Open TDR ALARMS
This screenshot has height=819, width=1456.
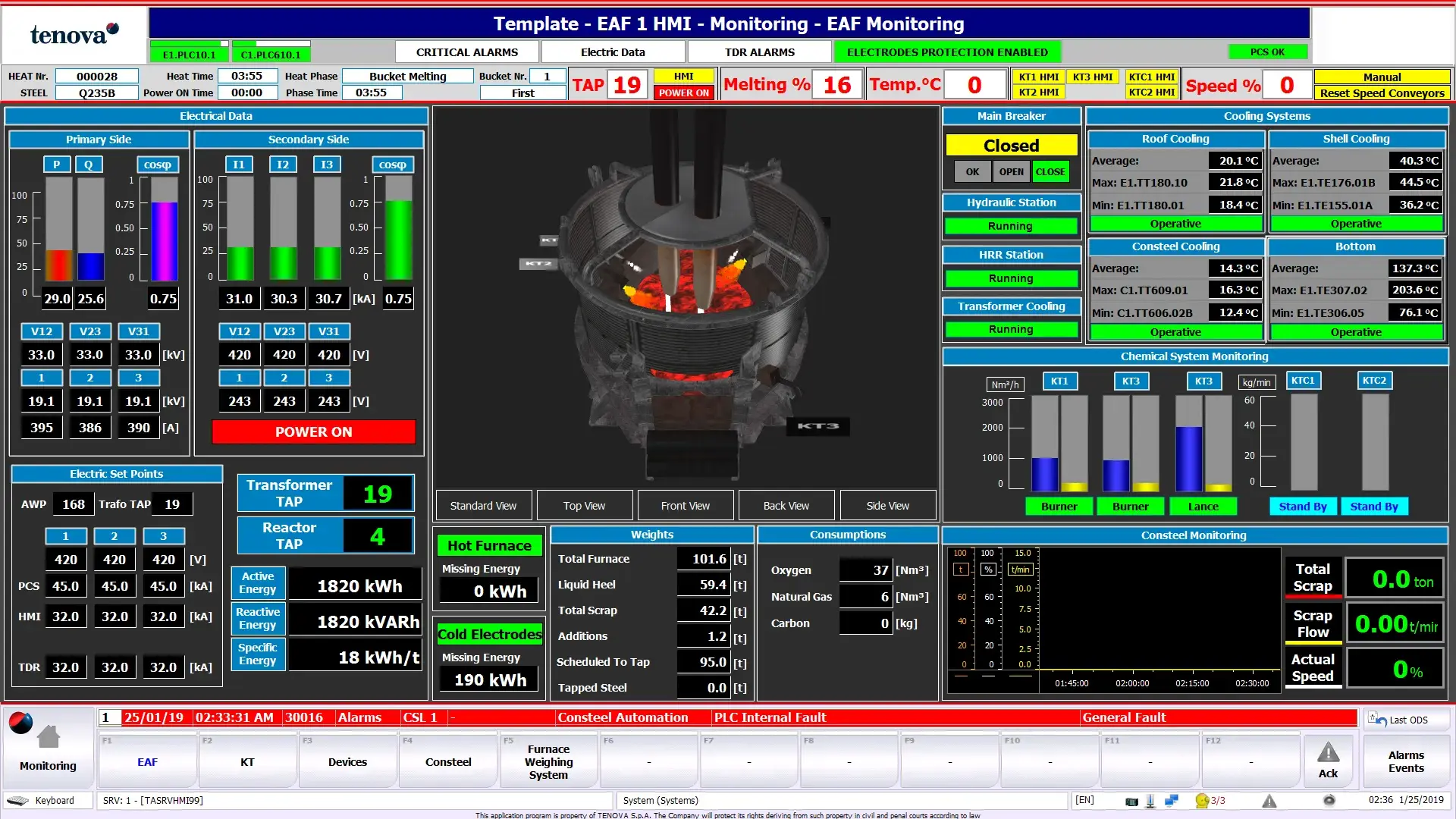coord(759,52)
